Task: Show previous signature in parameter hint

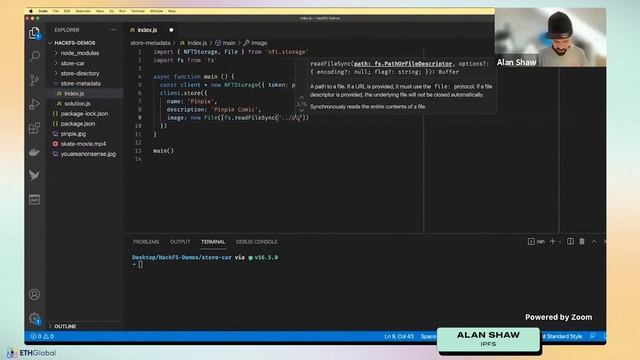Action: (x=301, y=98)
